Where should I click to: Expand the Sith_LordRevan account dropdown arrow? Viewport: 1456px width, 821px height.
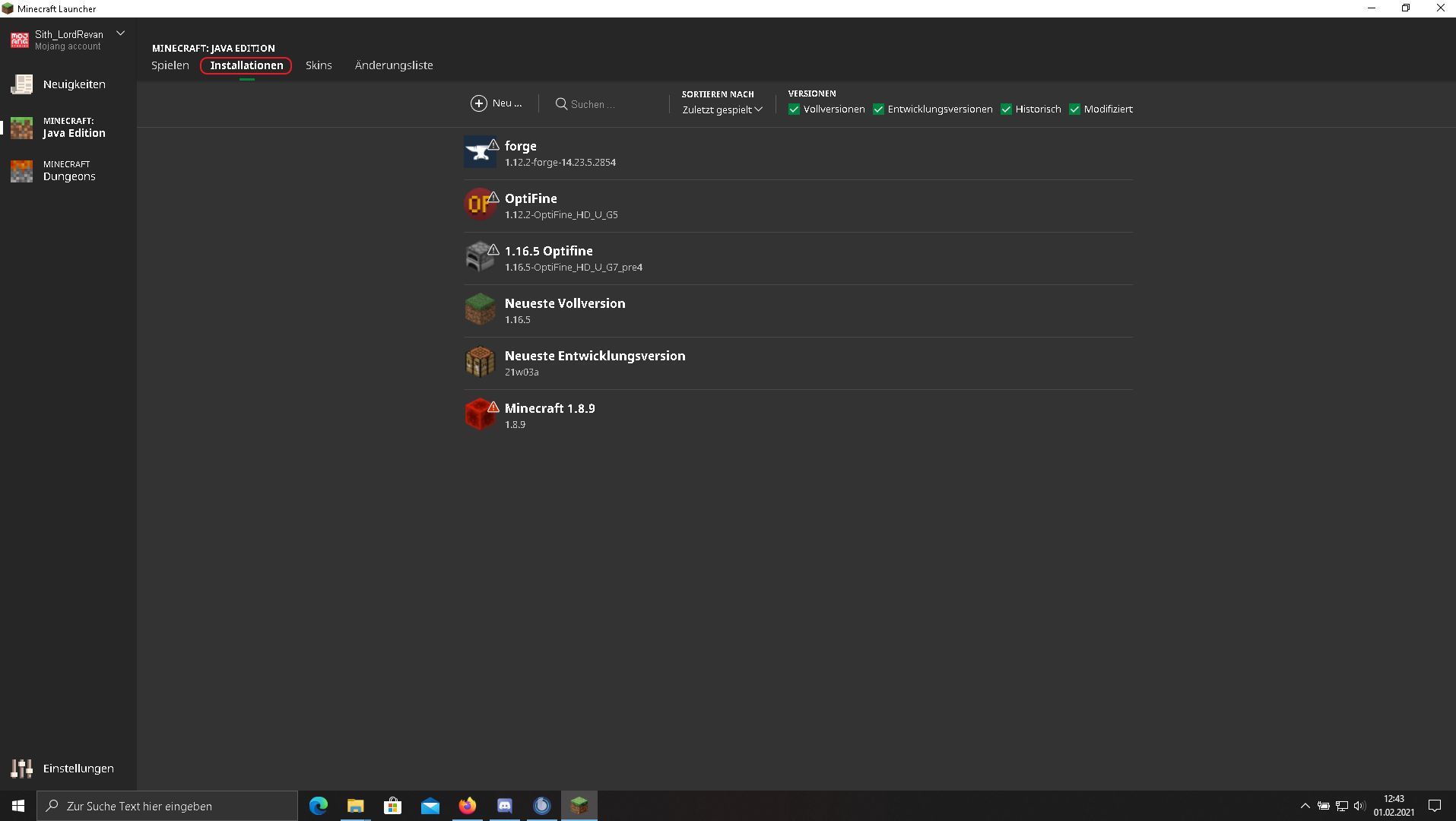tap(120, 33)
